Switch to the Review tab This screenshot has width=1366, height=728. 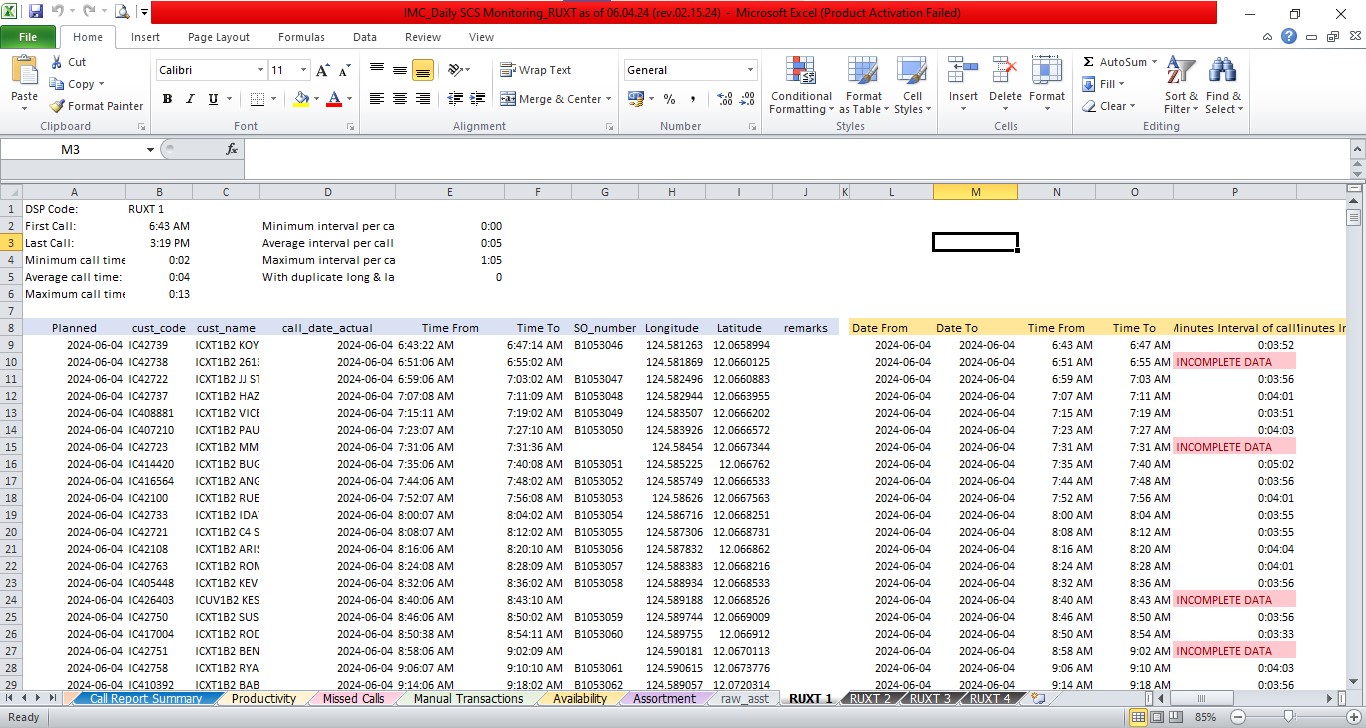point(423,37)
